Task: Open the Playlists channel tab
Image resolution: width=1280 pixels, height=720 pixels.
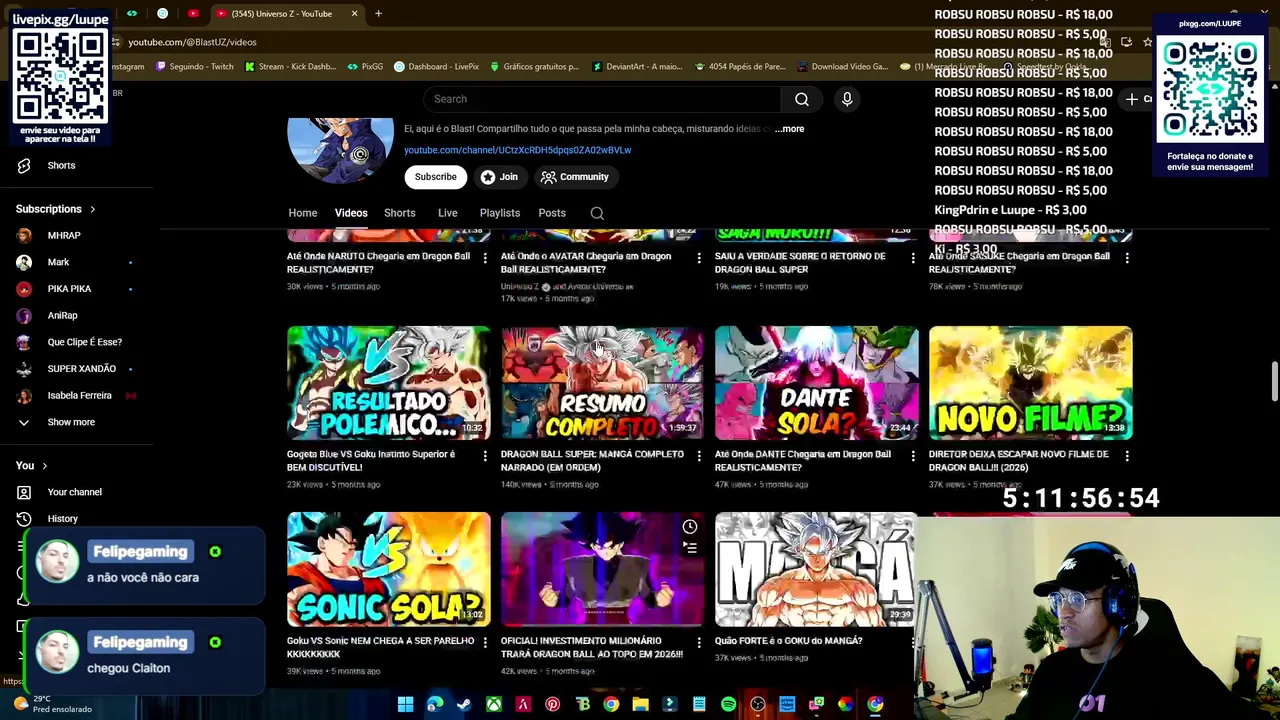Action: click(500, 213)
